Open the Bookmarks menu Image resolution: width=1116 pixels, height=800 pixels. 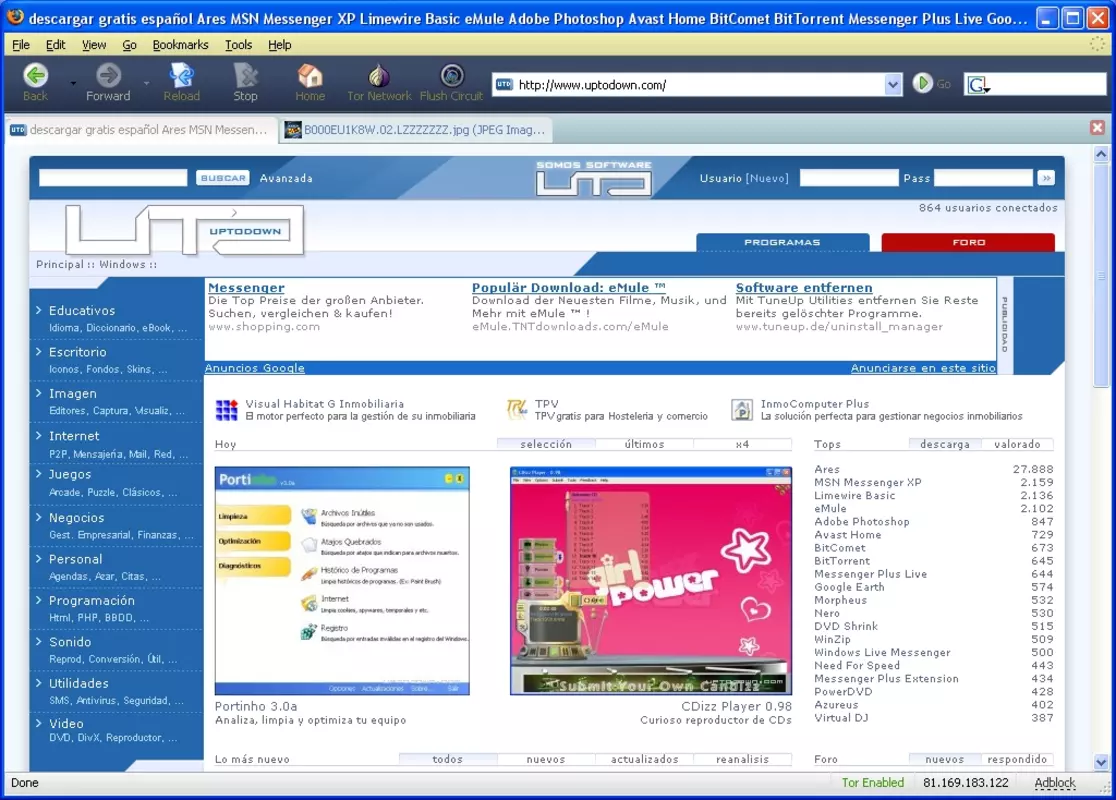[x=180, y=45]
